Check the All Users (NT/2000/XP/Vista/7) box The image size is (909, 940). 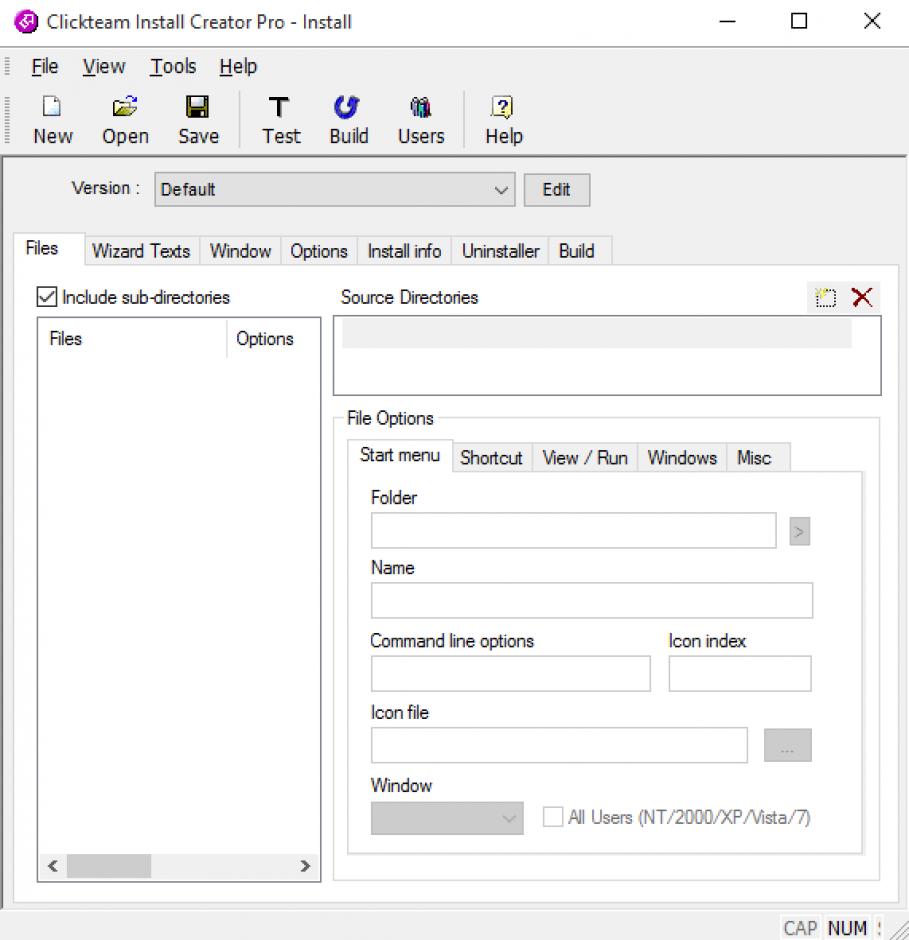pos(552,817)
